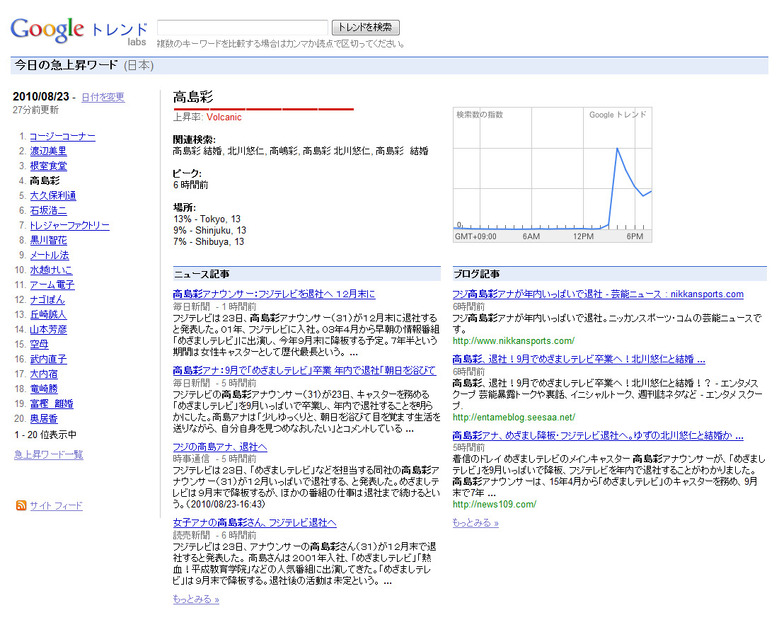Open news article フジの高島アナ、退社へ
The image size is (779, 620).
pyautogui.click(x=220, y=447)
